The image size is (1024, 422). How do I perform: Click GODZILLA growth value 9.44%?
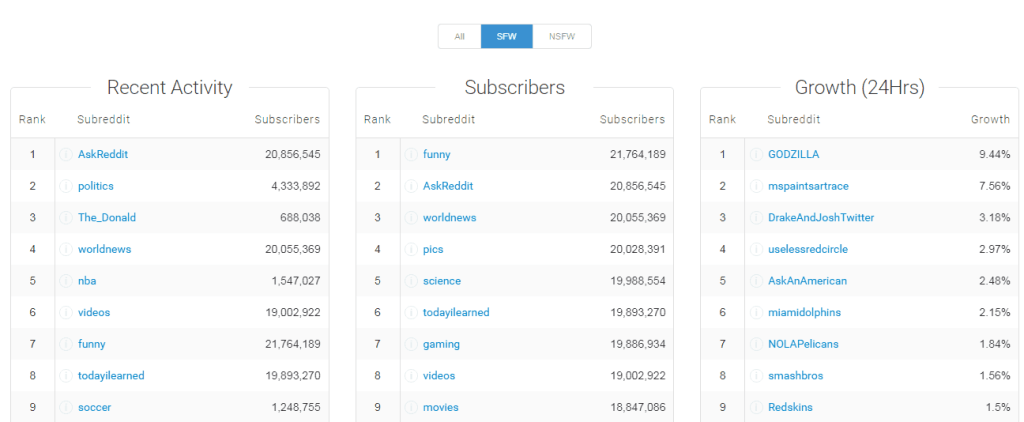click(x=993, y=155)
